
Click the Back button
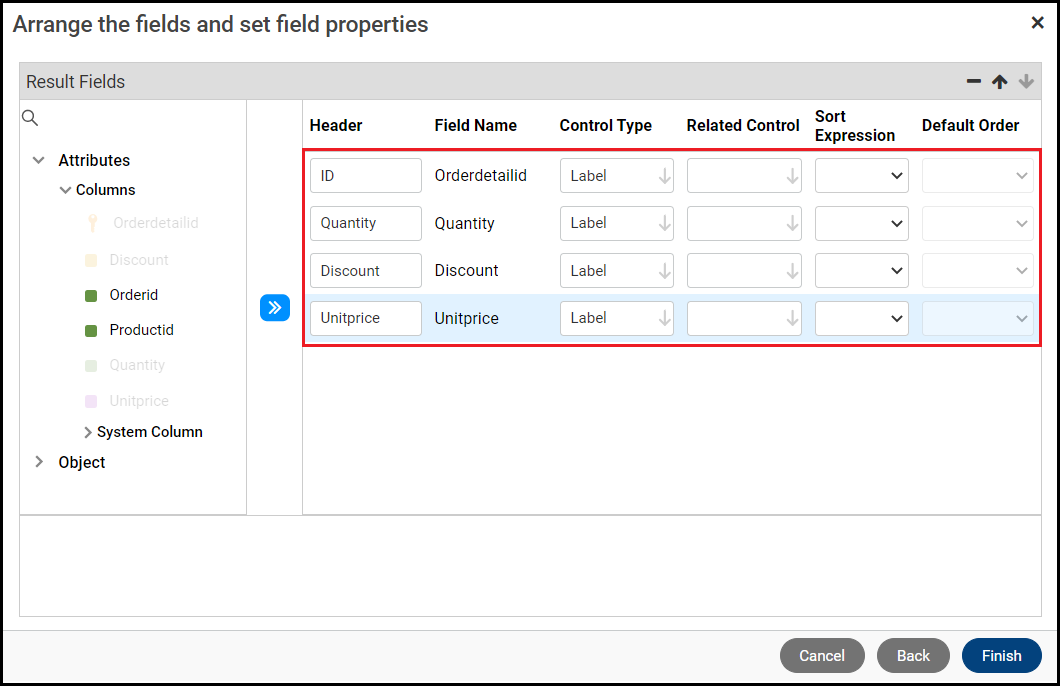point(913,656)
